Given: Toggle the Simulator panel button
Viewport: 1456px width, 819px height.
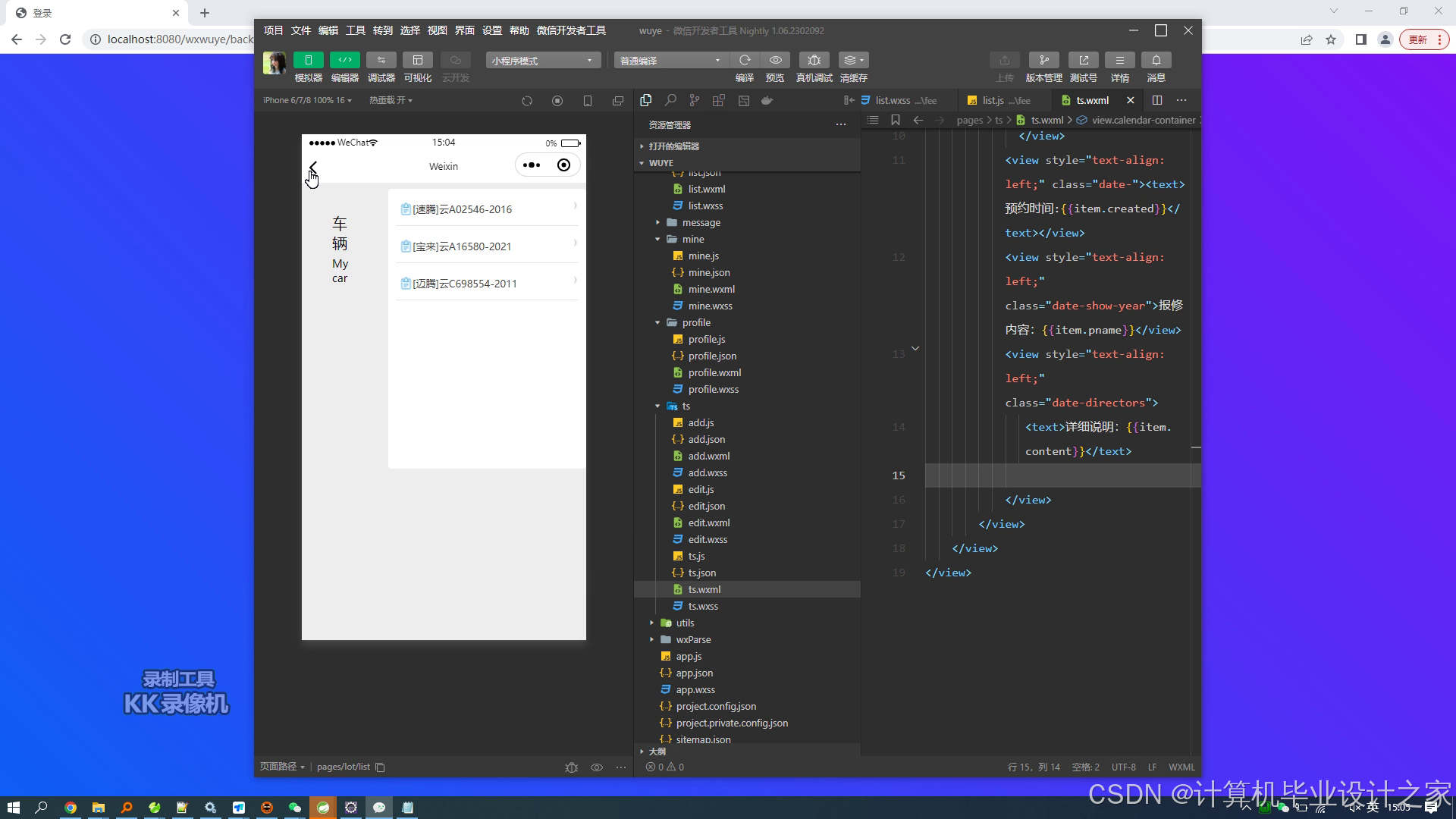Looking at the screenshot, I should (308, 60).
